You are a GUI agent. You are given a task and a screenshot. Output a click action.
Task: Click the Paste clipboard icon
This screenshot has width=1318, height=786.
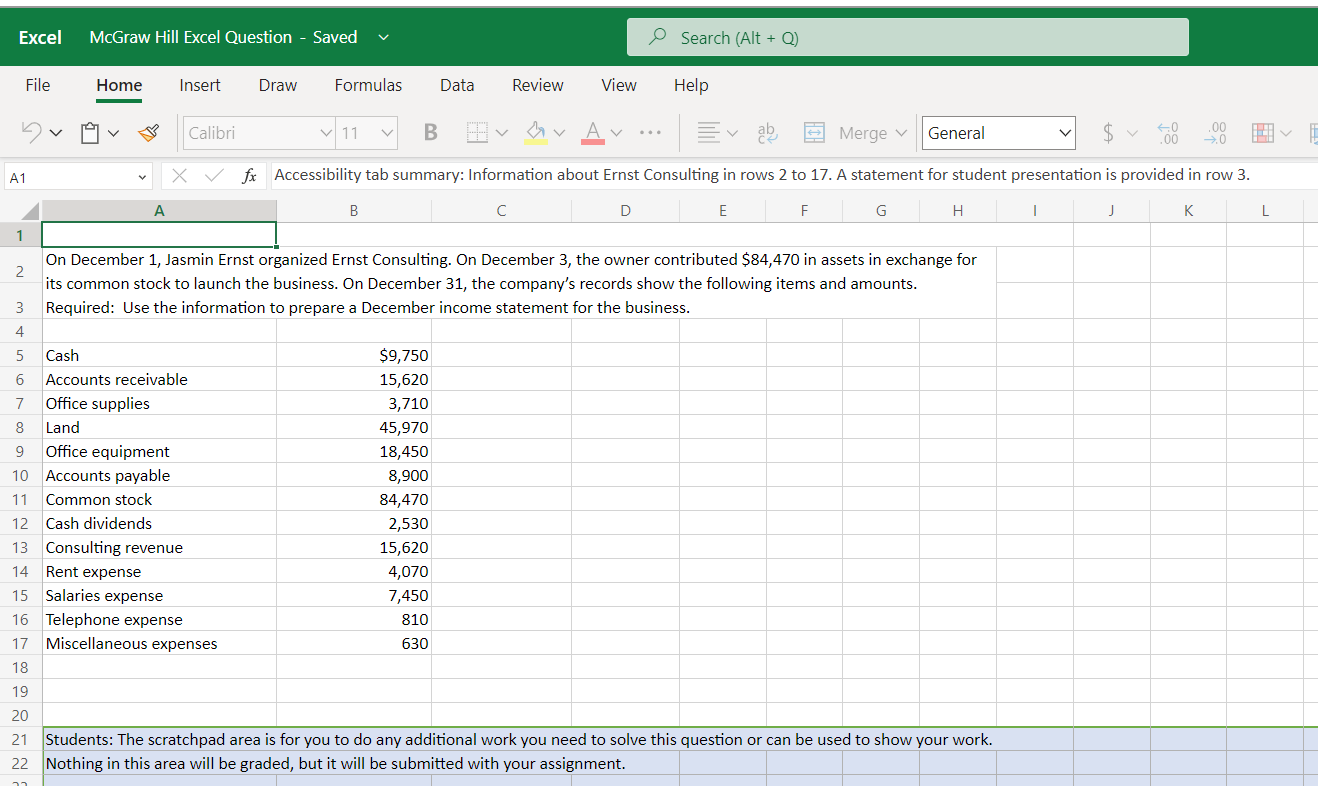(92, 133)
